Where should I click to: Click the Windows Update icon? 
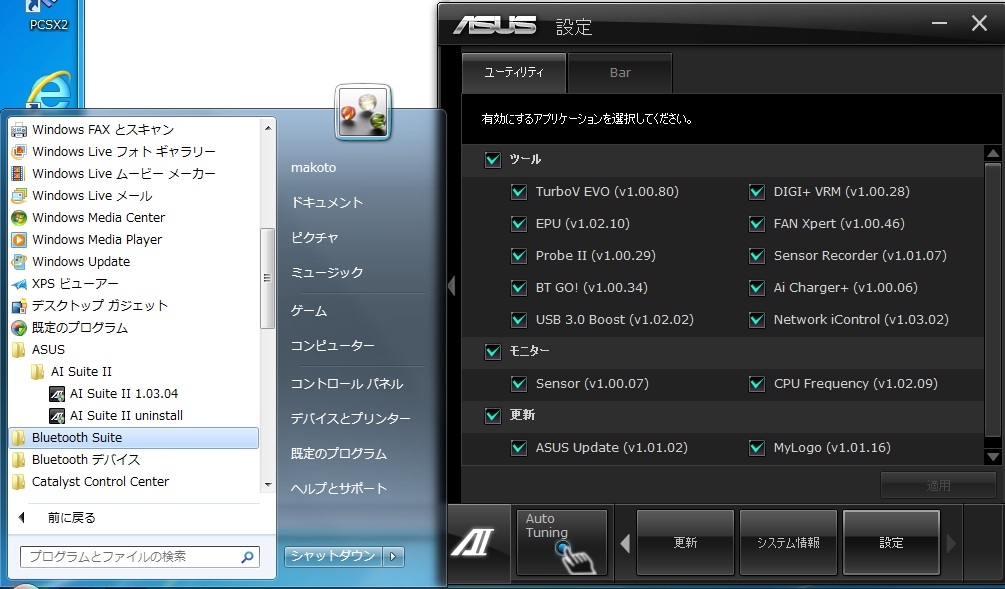(x=18, y=261)
